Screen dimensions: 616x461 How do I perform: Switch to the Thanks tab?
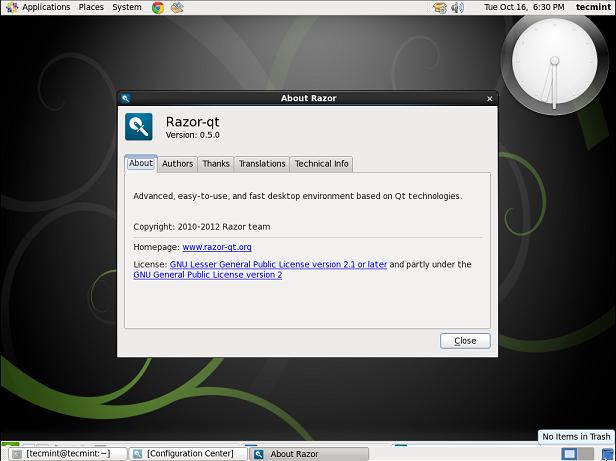(216, 164)
